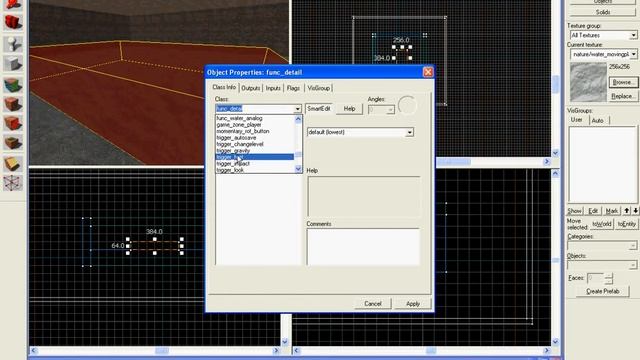Switch to the Flags tab

[293, 88]
